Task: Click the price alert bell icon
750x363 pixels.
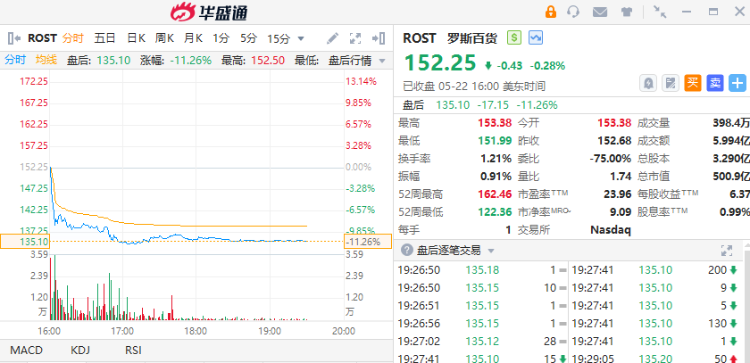Action: click(x=649, y=83)
